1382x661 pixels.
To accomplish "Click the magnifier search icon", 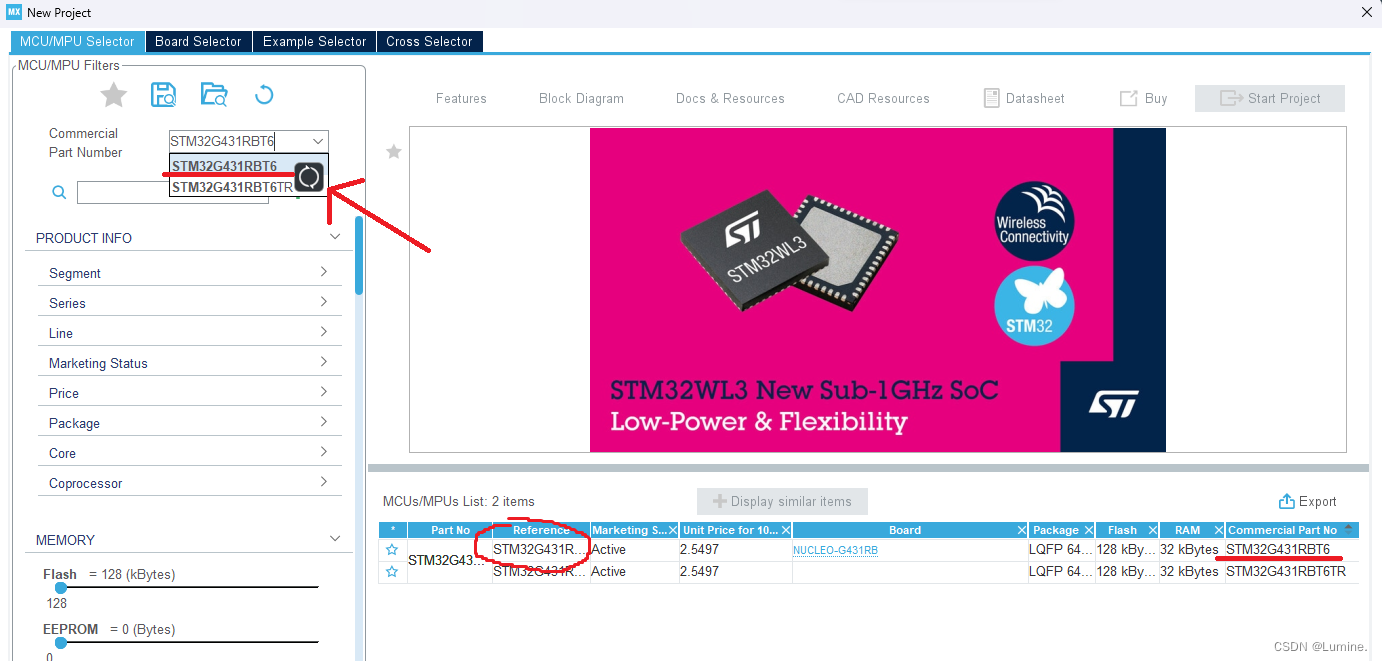I will tap(59, 192).
